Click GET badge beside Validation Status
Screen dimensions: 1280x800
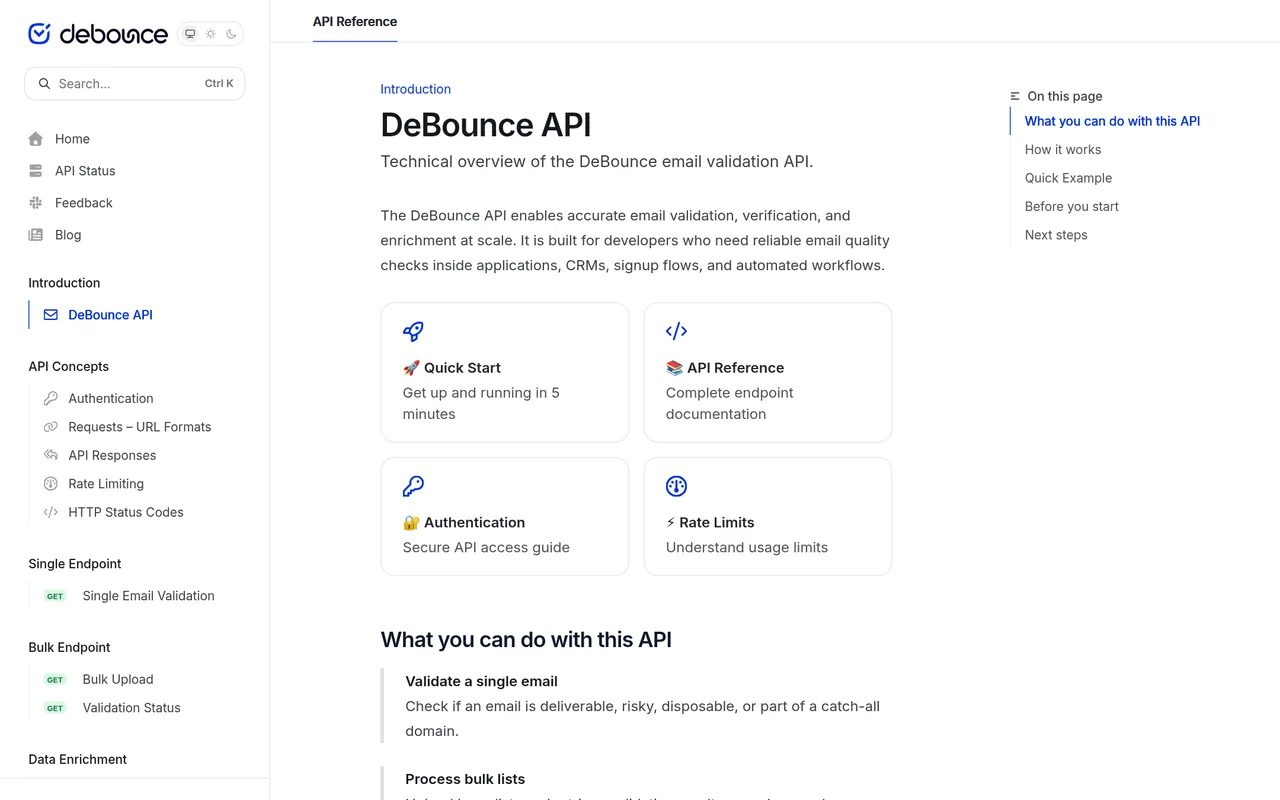click(55, 708)
